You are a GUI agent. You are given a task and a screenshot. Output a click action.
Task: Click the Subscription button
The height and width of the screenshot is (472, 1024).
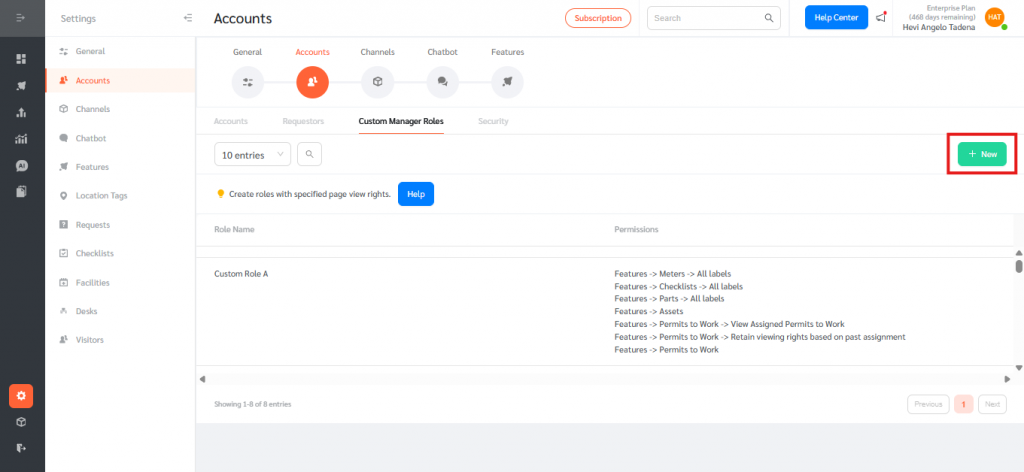pyautogui.click(x=598, y=18)
